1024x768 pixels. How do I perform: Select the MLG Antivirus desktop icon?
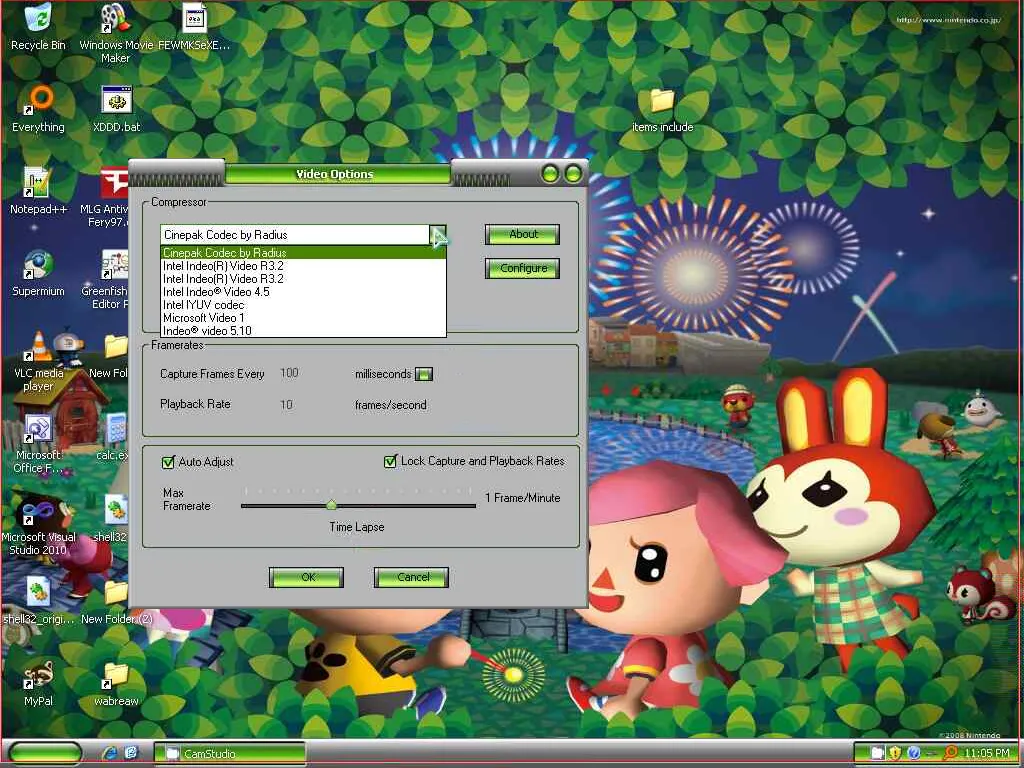tap(104, 197)
